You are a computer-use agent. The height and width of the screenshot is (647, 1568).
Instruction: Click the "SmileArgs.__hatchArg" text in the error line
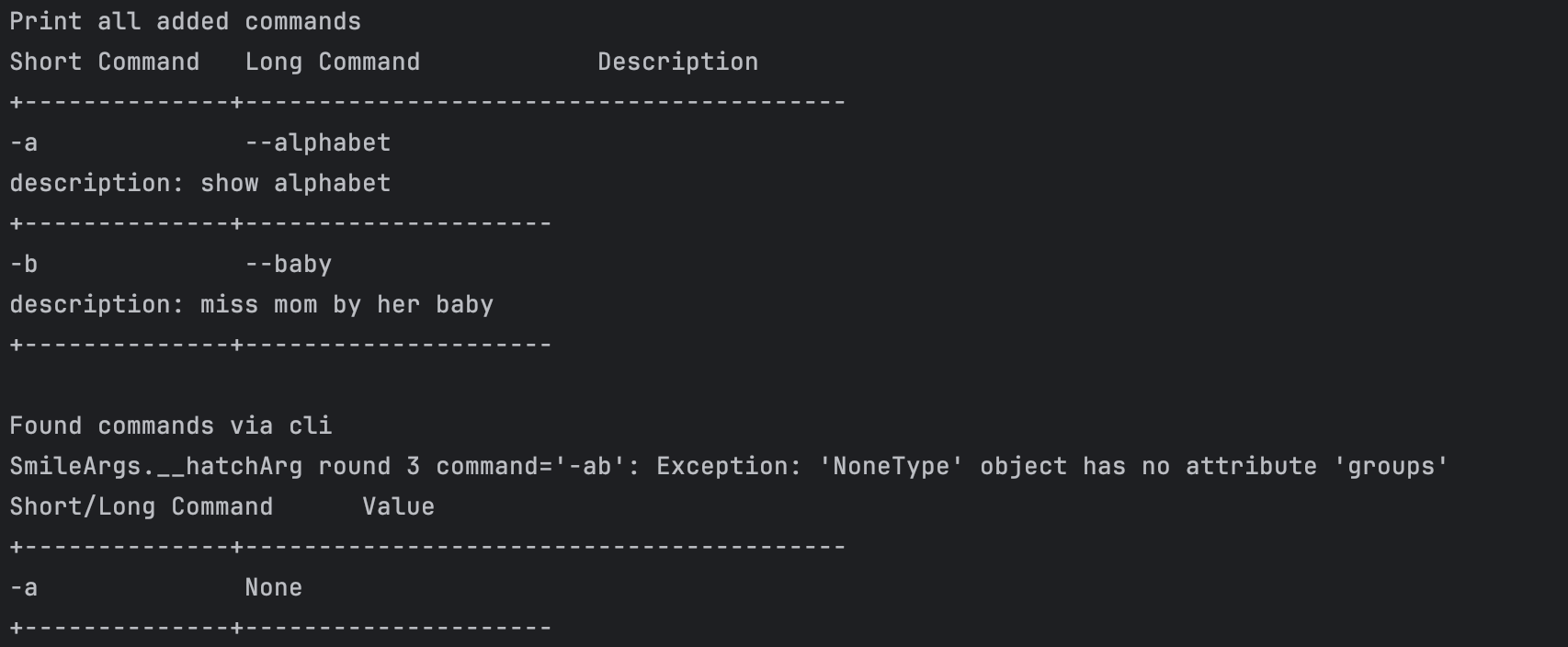155,466
